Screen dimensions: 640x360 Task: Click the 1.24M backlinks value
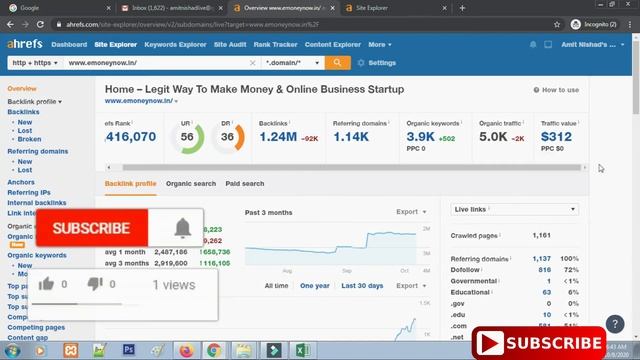tap(278, 137)
